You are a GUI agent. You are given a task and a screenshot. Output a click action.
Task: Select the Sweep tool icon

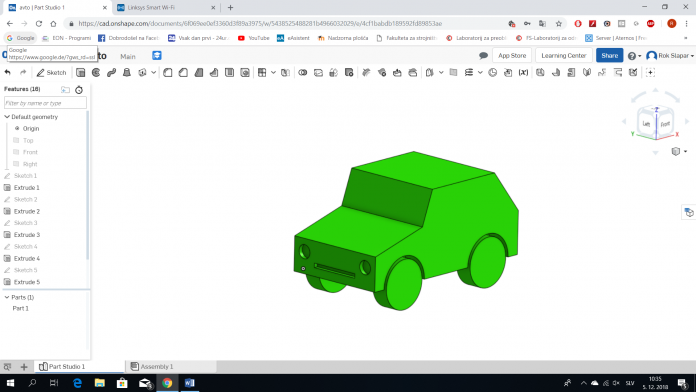coord(111,72)
